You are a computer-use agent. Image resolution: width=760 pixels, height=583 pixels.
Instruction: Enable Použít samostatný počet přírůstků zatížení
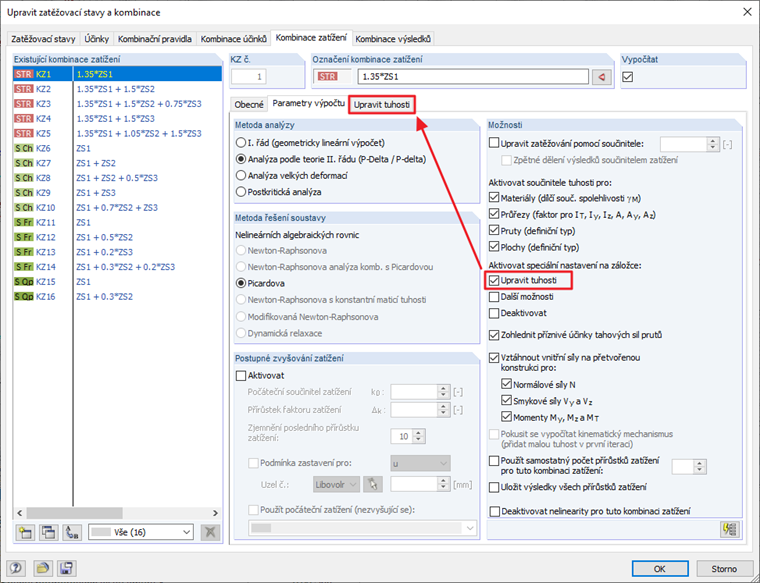[x=494, y=460]
